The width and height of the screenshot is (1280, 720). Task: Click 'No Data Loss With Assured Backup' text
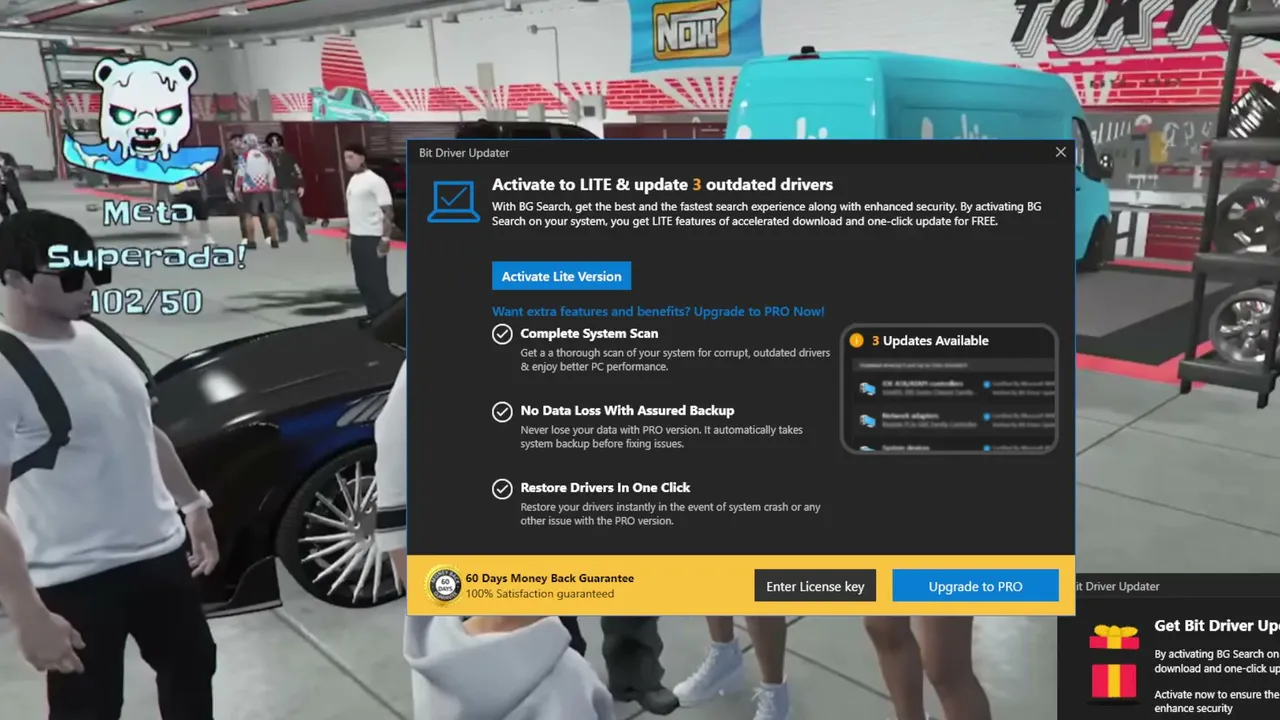627,410
